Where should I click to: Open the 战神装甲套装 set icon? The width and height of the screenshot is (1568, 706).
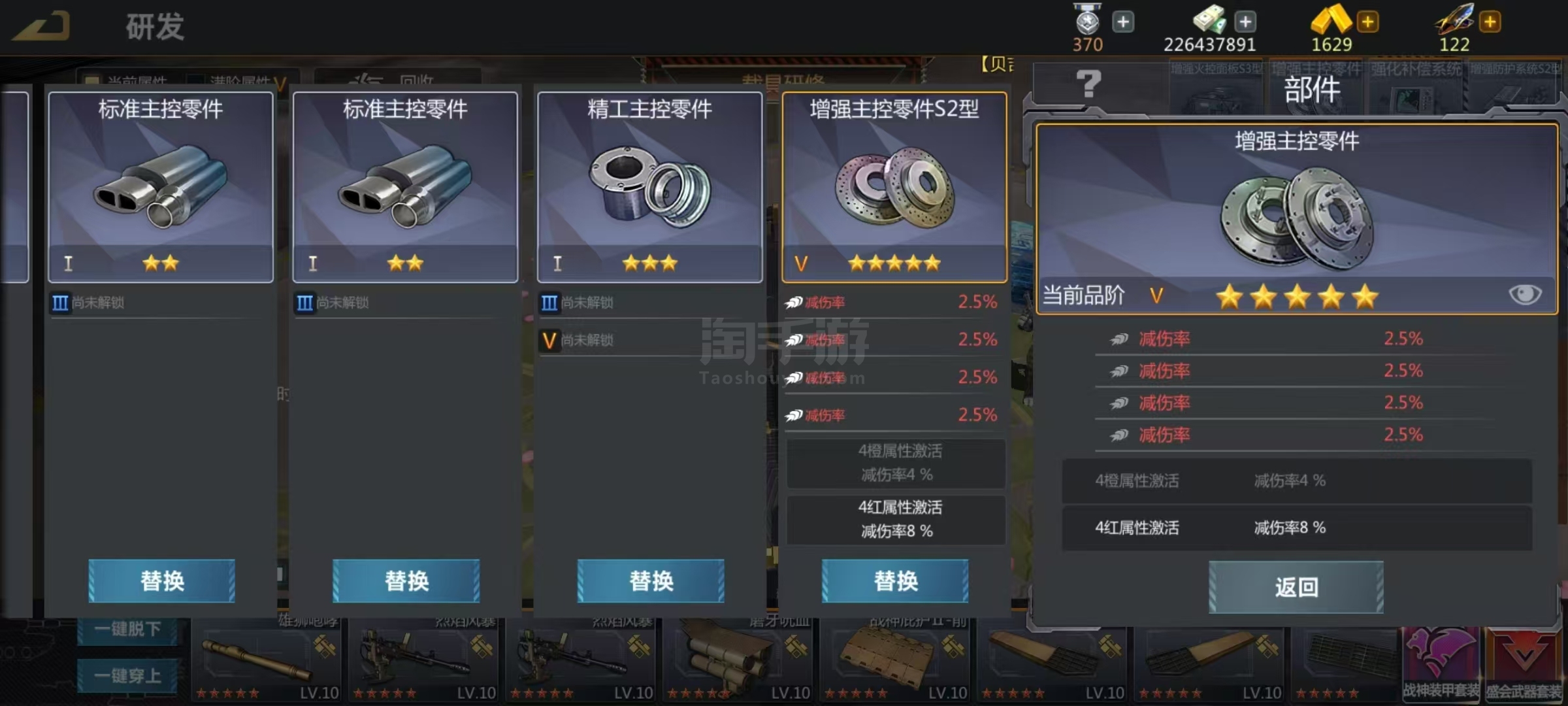[x=1441, y=664]
